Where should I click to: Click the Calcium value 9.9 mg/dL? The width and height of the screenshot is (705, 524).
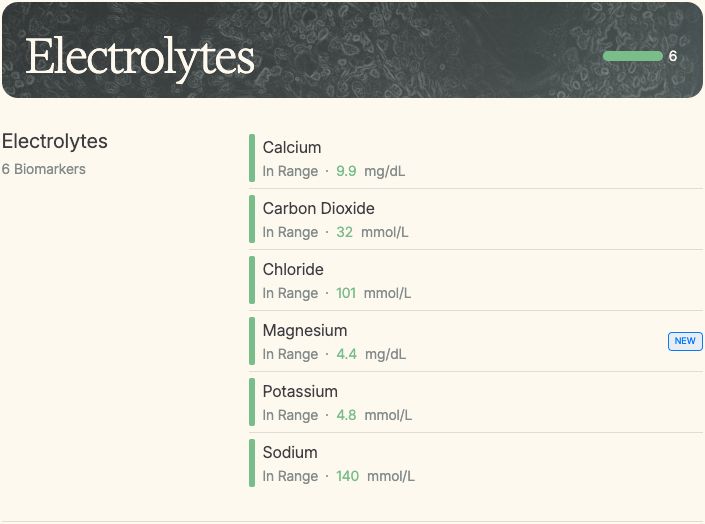coord(370,171)
